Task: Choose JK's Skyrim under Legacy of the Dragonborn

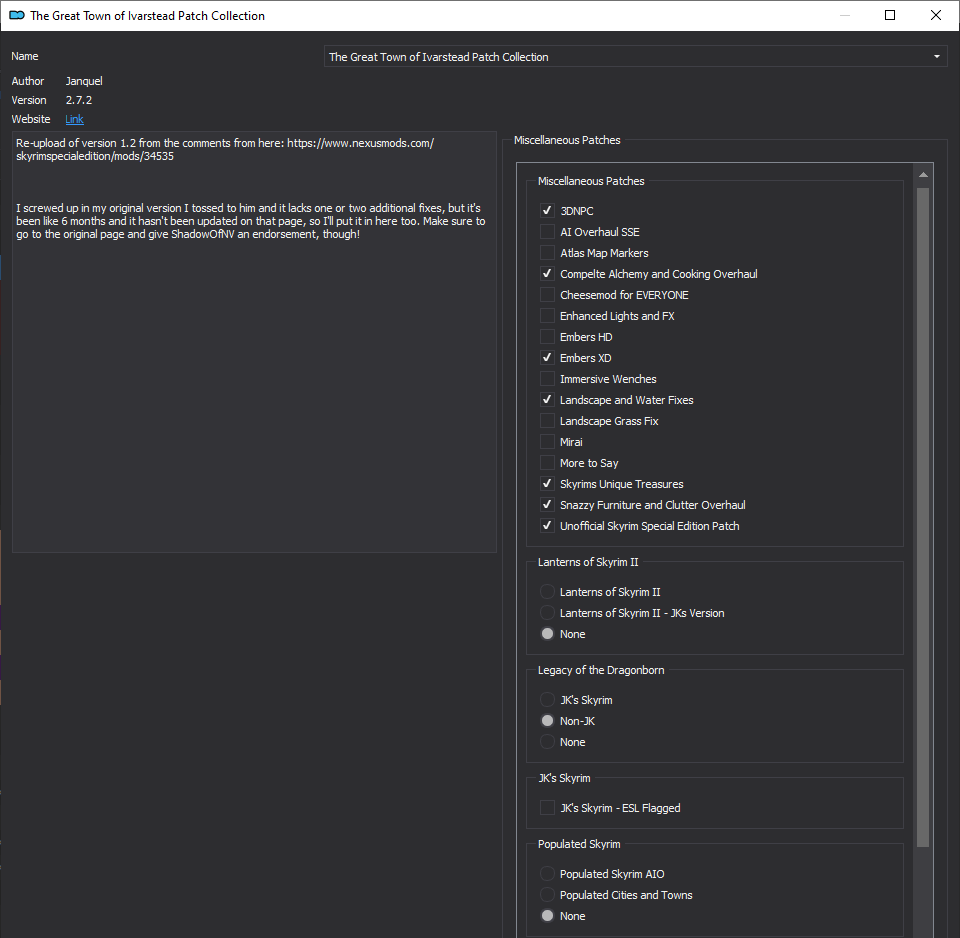Action: (x=547, y=700)
